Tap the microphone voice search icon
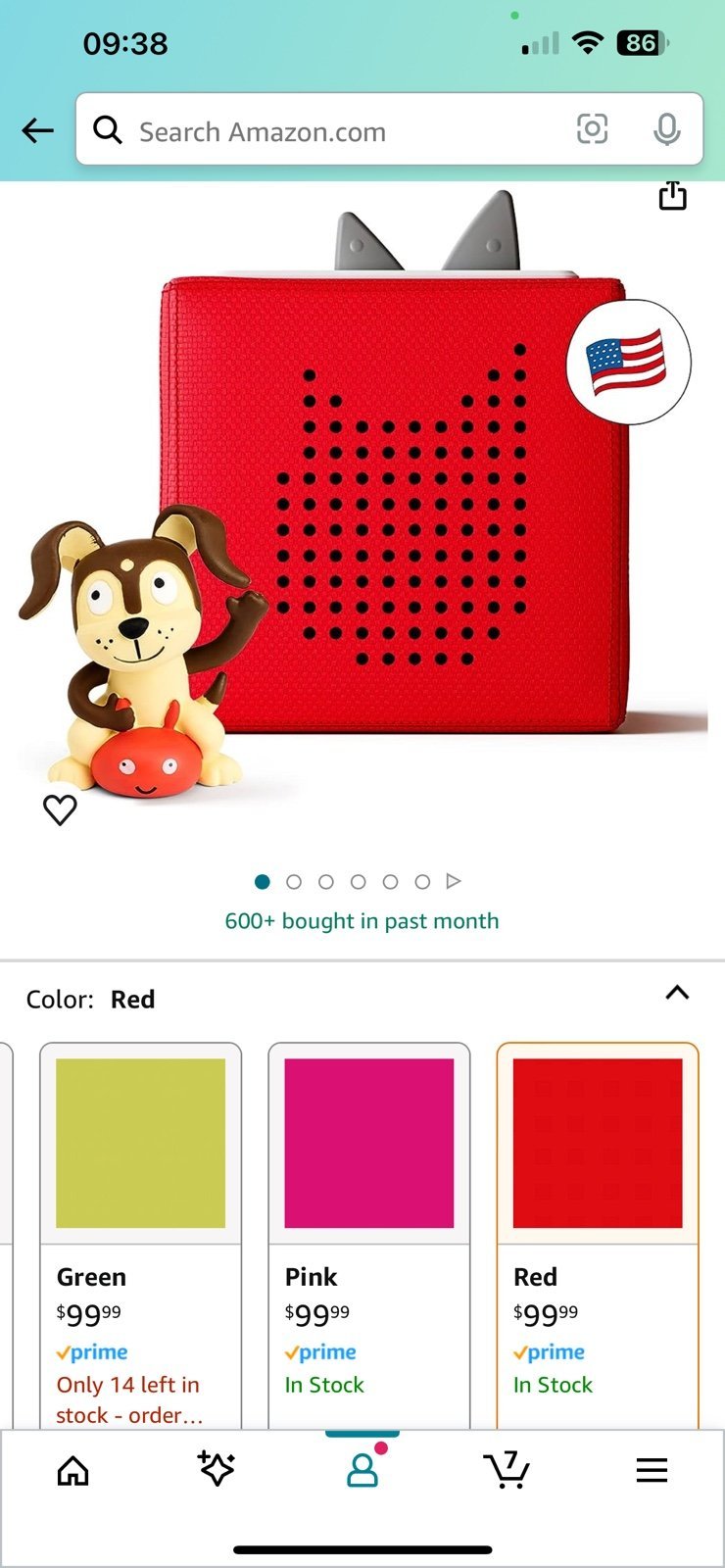 (x=666, y=129)
